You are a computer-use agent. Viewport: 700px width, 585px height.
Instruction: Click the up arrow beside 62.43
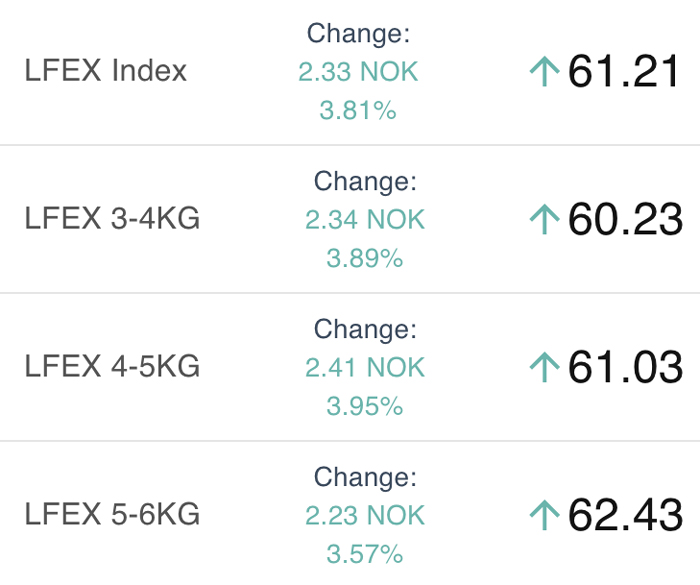coord(544,515)
